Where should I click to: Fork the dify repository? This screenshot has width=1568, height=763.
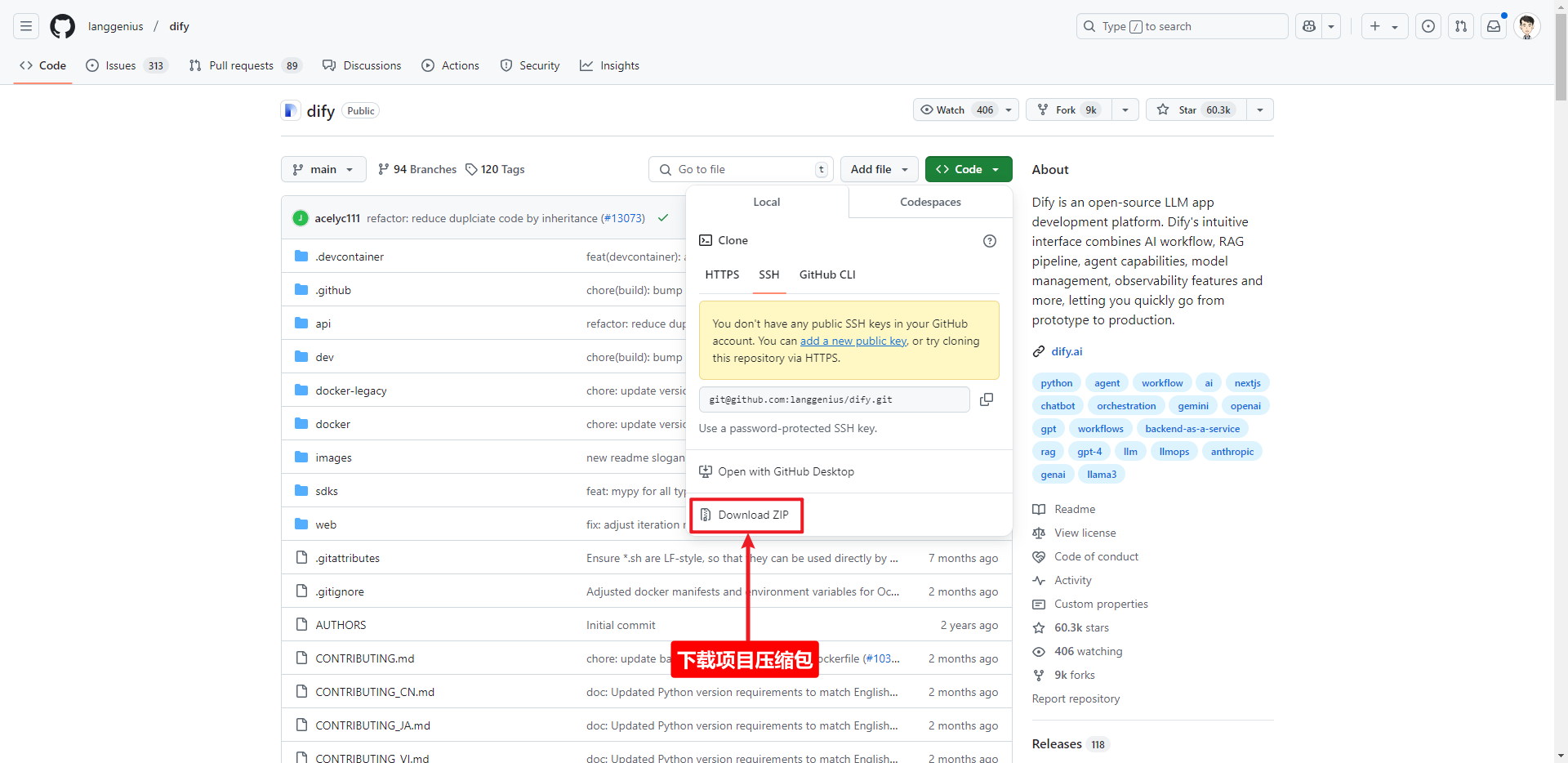(1068, 109)
